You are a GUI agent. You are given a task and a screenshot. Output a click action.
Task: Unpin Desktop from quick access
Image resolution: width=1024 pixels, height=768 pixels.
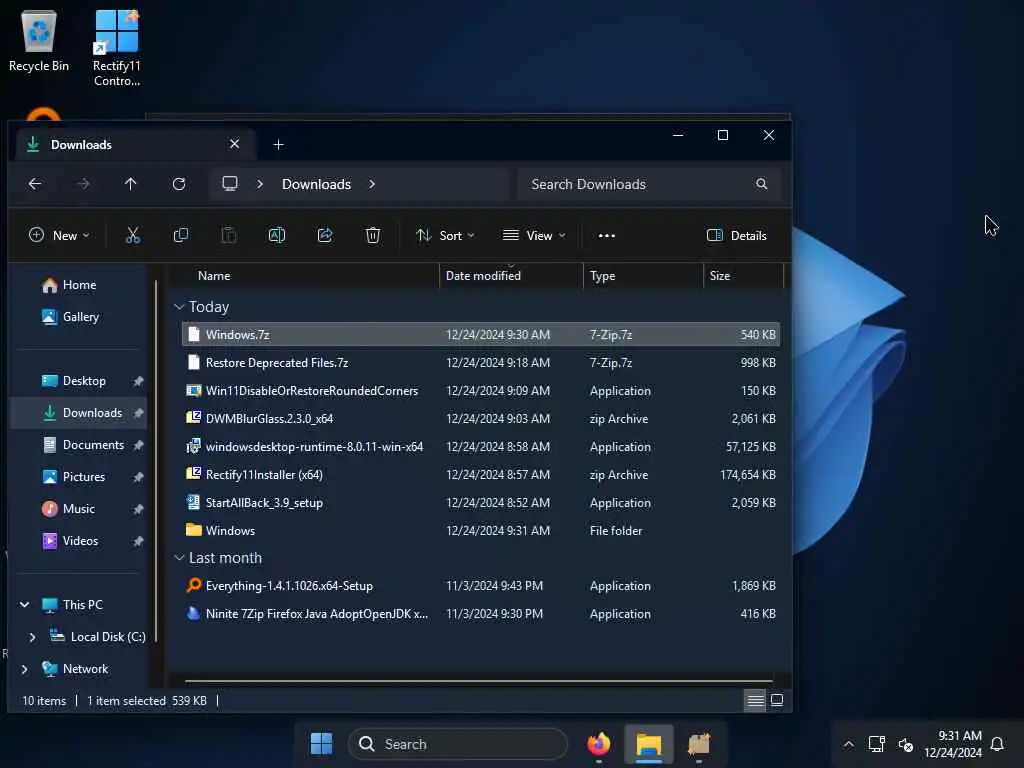(138, 381)
